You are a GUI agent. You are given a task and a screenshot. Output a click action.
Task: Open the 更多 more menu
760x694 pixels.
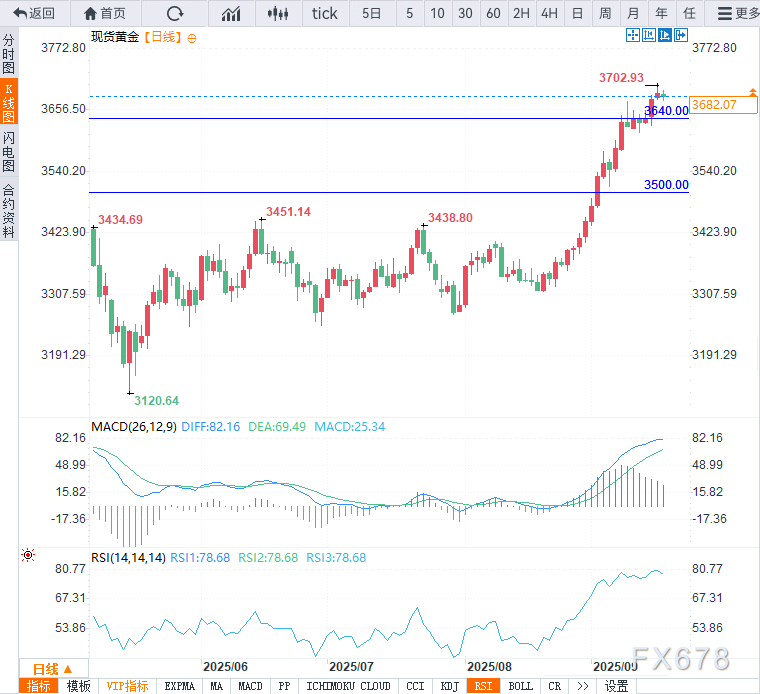[738, 13]
